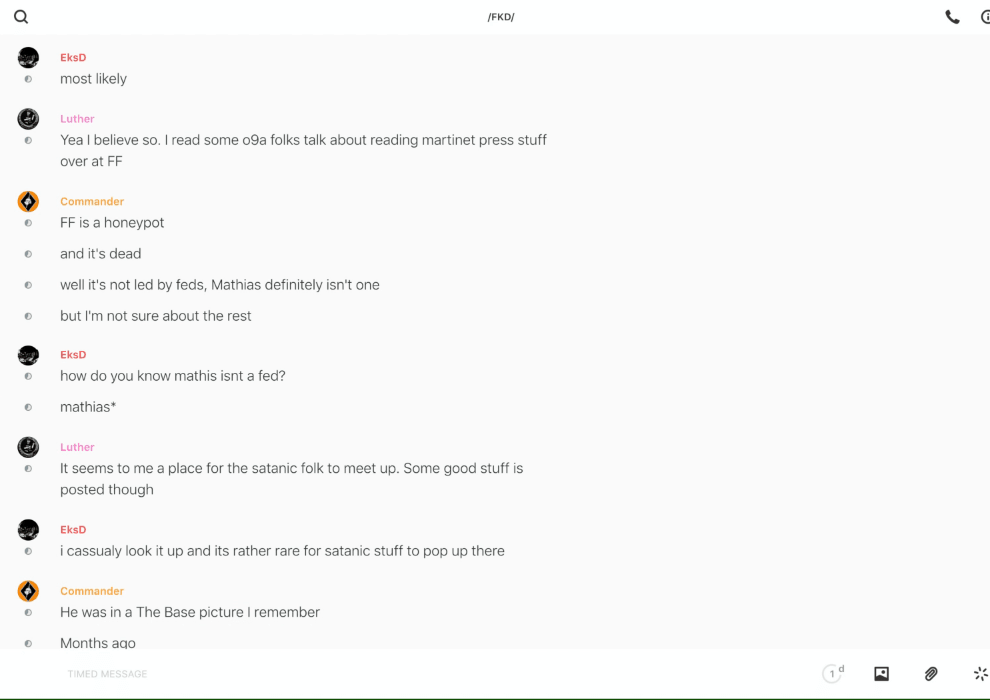Click the message about satanic stuff being rare
The image size is (990, 700).
click(282, 551)
